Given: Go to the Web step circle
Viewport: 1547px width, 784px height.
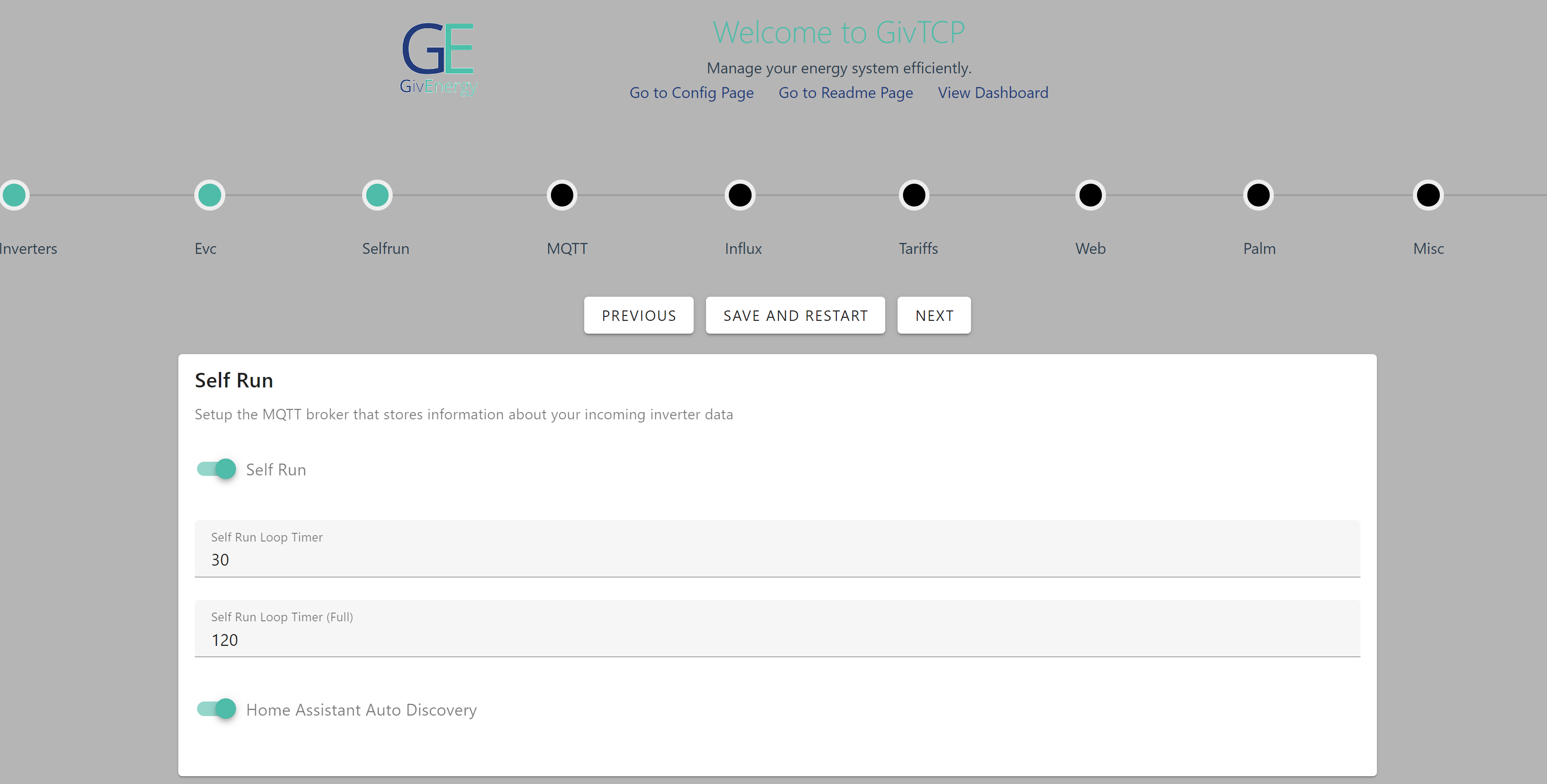Looking at the screenshot, I should [1090, 195].
